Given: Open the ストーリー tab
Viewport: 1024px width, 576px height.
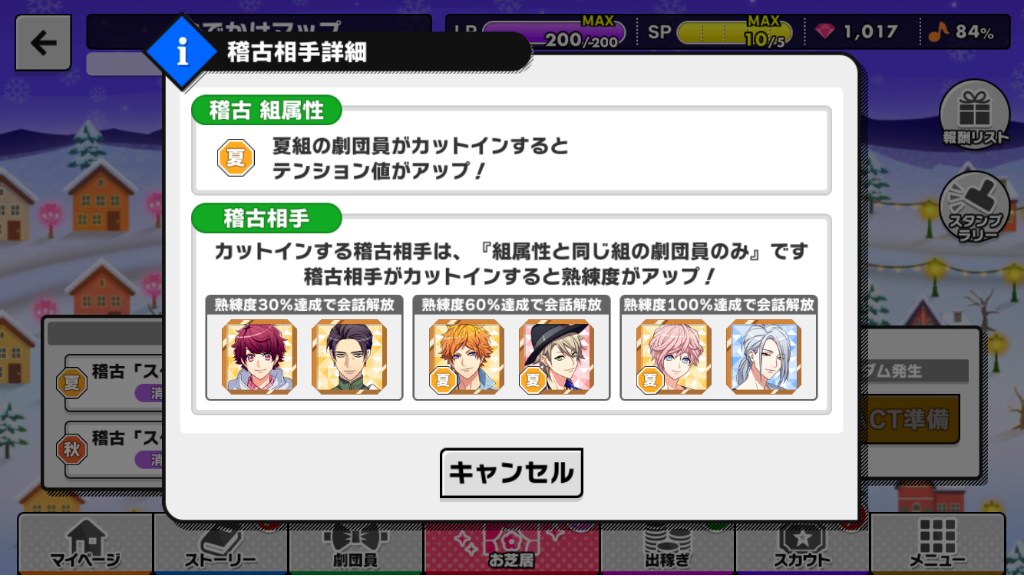Looking at the screenshot, I should [221, 545].
